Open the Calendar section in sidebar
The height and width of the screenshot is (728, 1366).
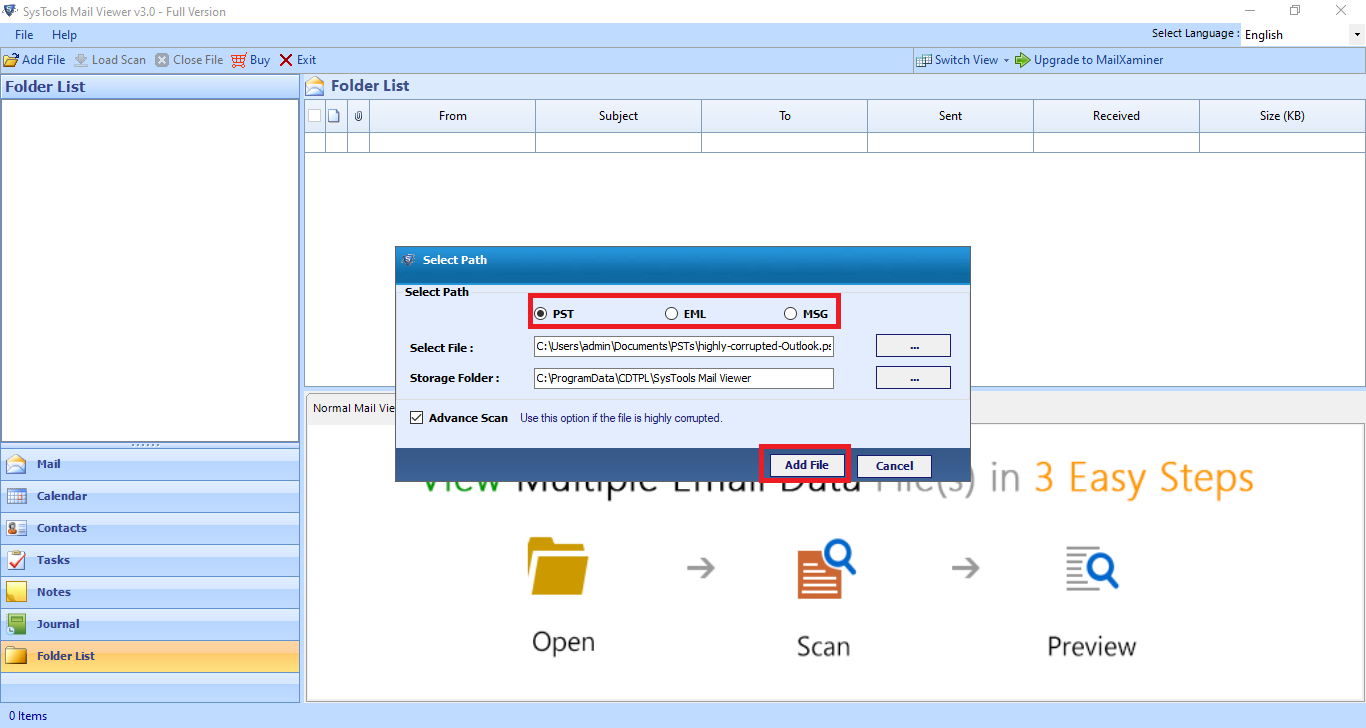pos(150,496)
